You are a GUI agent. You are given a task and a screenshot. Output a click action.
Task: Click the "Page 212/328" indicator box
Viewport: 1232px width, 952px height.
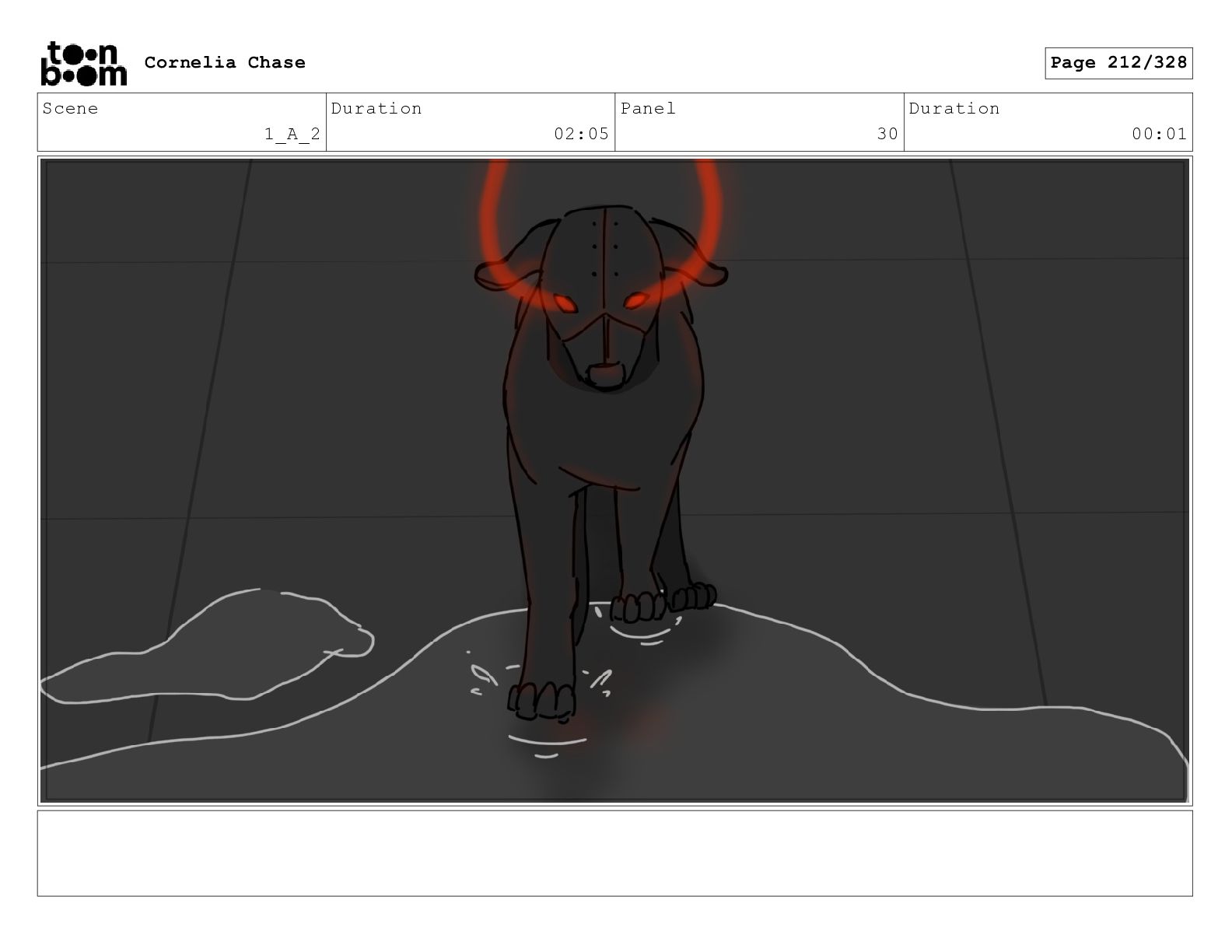tap(1118, 63)
